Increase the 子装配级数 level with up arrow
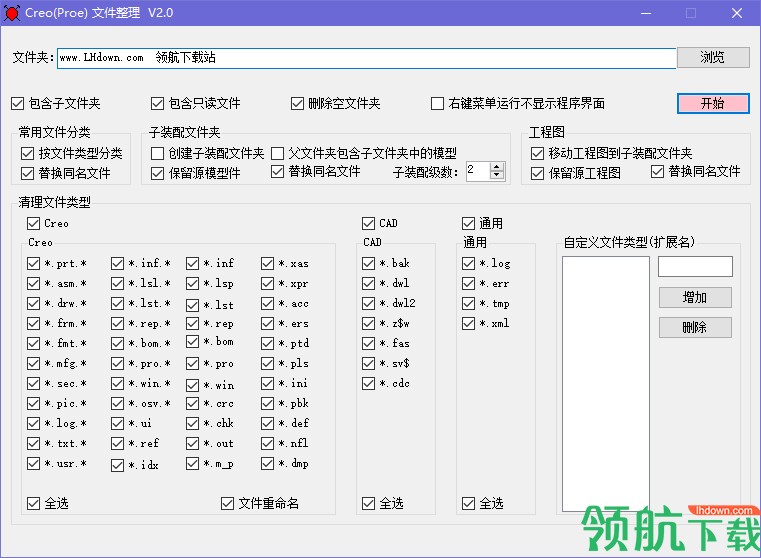The height and width of the screenshot is (558, 761). (496, 167)
